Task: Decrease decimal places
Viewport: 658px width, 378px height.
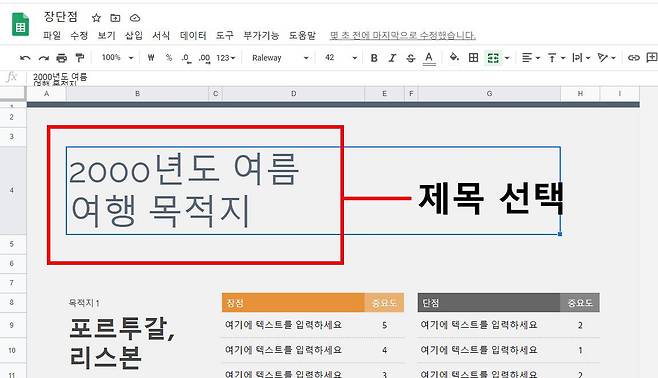Action: tap(186, 58)
